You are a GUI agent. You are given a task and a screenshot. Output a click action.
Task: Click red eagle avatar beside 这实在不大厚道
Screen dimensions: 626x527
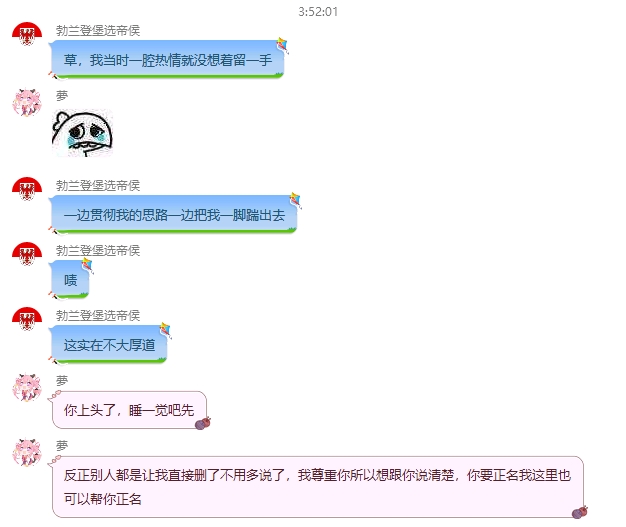coord(27,319)
